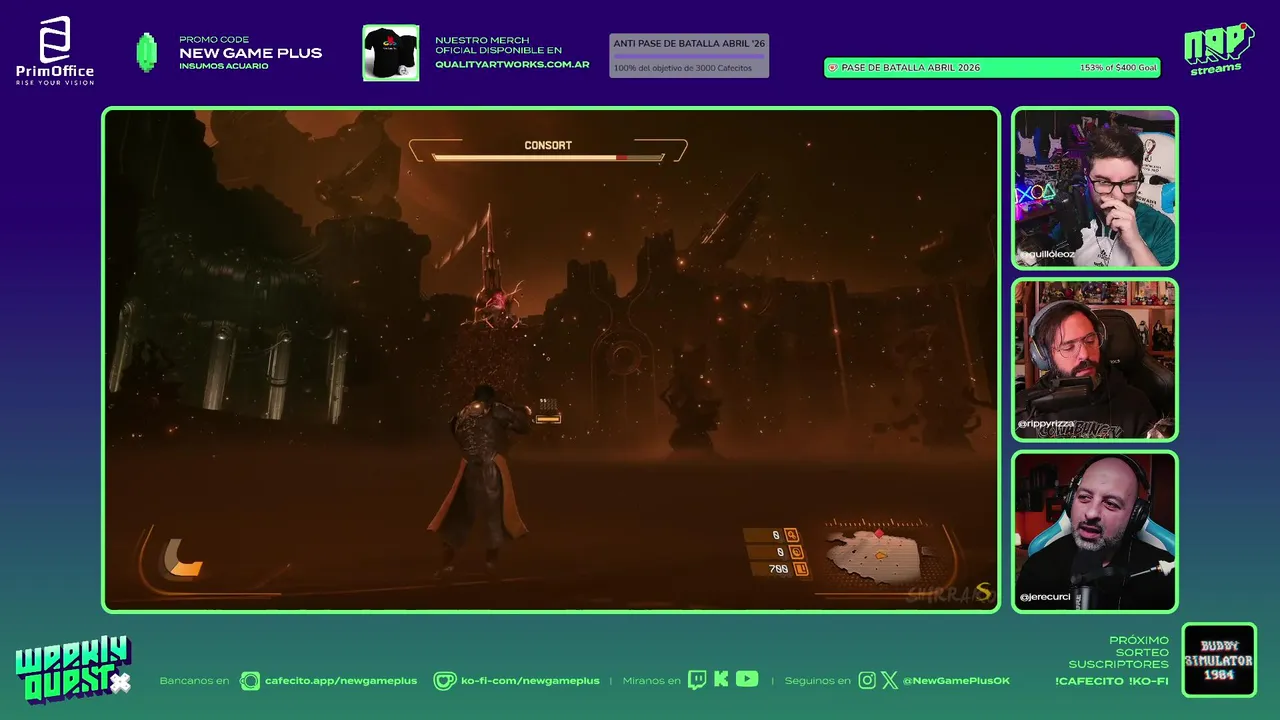Open QUALITYARTWORKS.COM.AR merch link
Image resolution: width=1280 pixels, height=720 pixels.
(512, 65)
